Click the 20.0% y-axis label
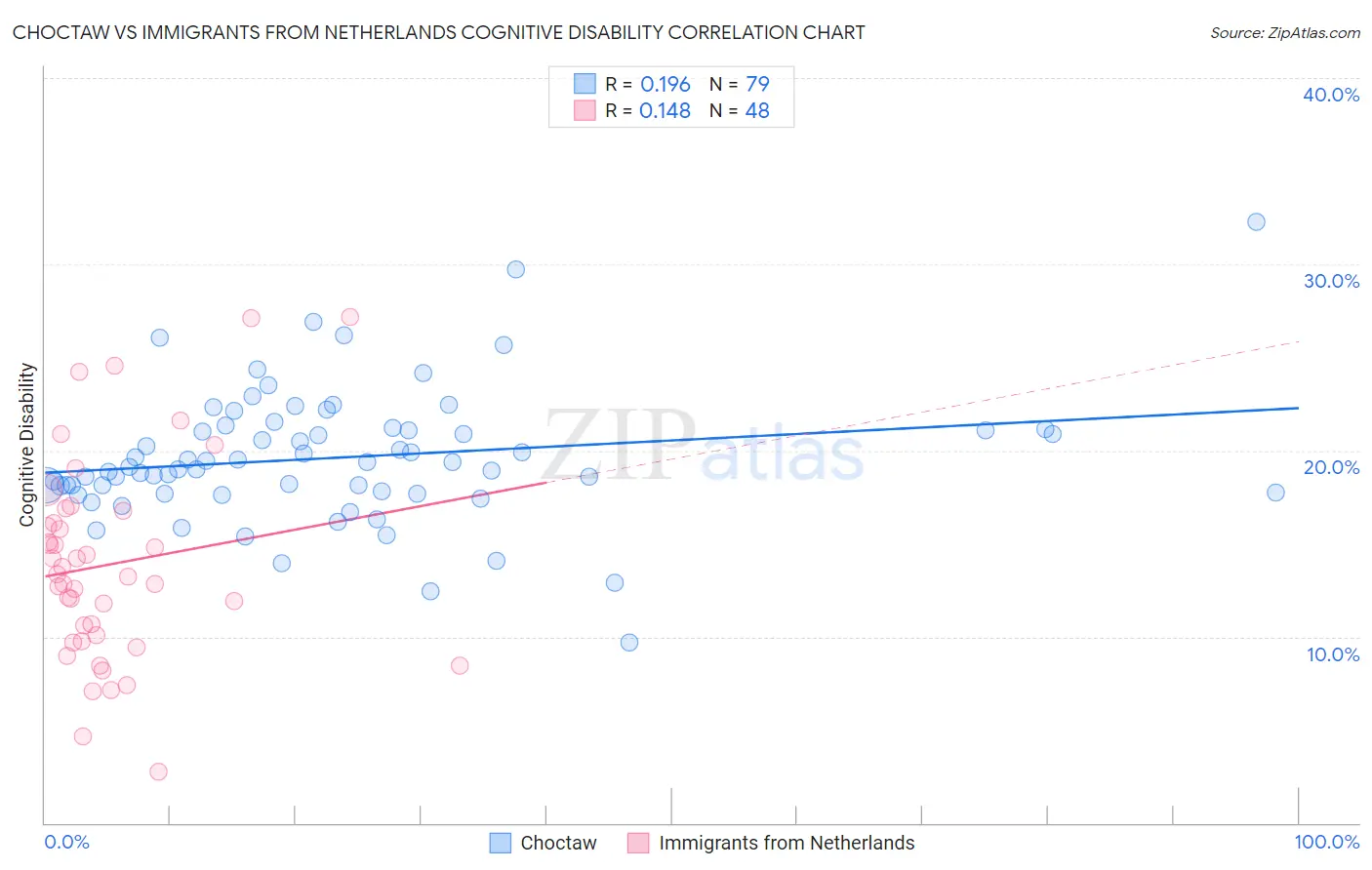This screenshot has height=870, width=1372. coord(1331,467)
